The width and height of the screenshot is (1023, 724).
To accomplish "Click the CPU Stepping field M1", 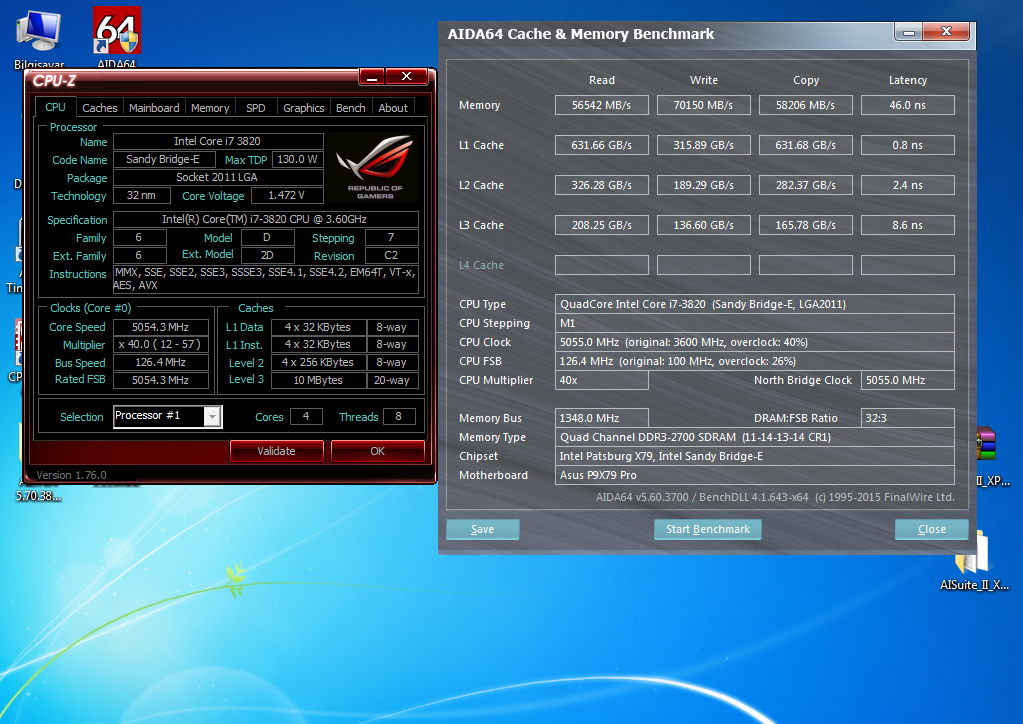I will [x=755, y=323].
